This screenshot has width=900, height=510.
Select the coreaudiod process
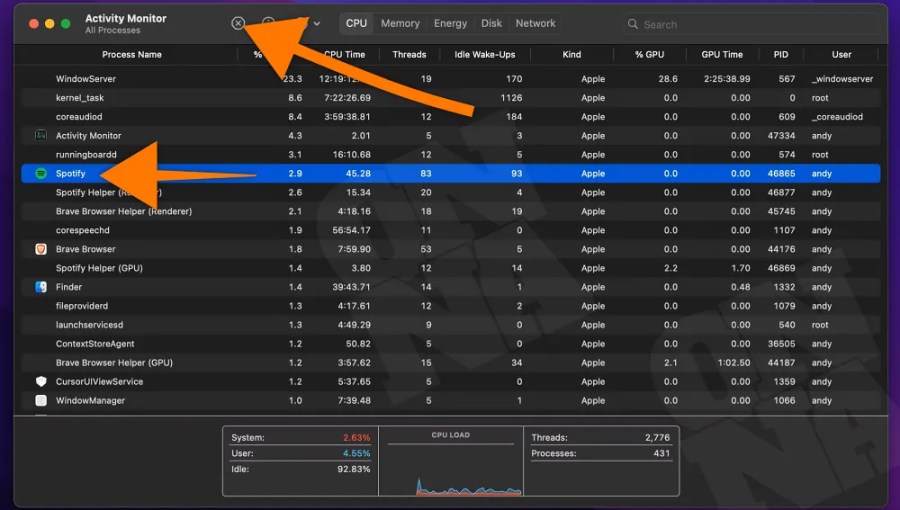click(x=79, y=116)
